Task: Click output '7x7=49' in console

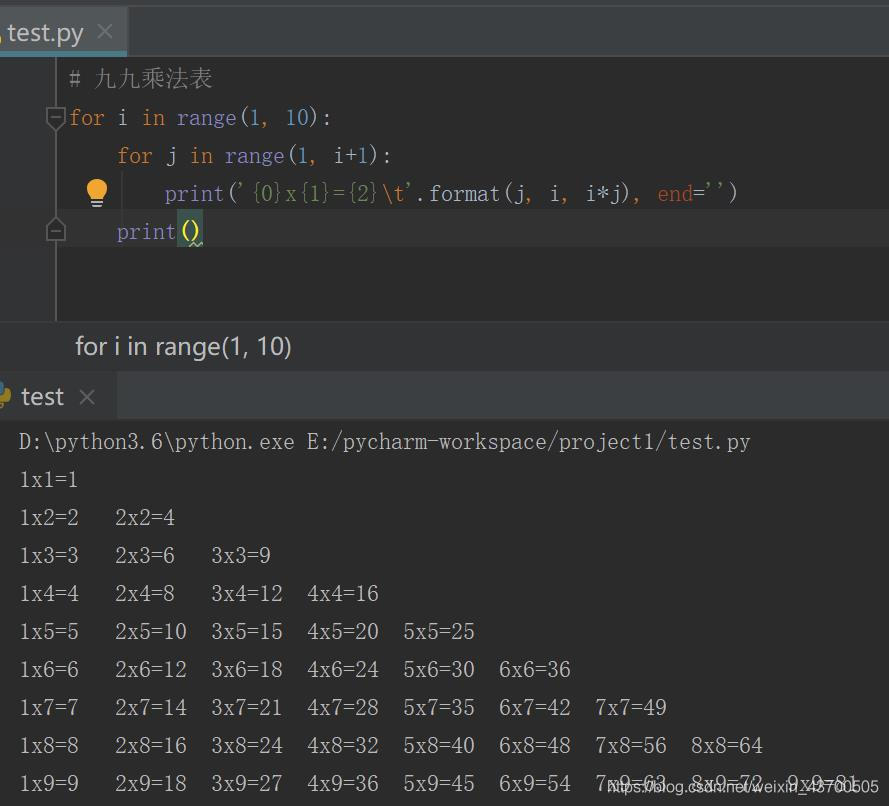Action: 631,707
